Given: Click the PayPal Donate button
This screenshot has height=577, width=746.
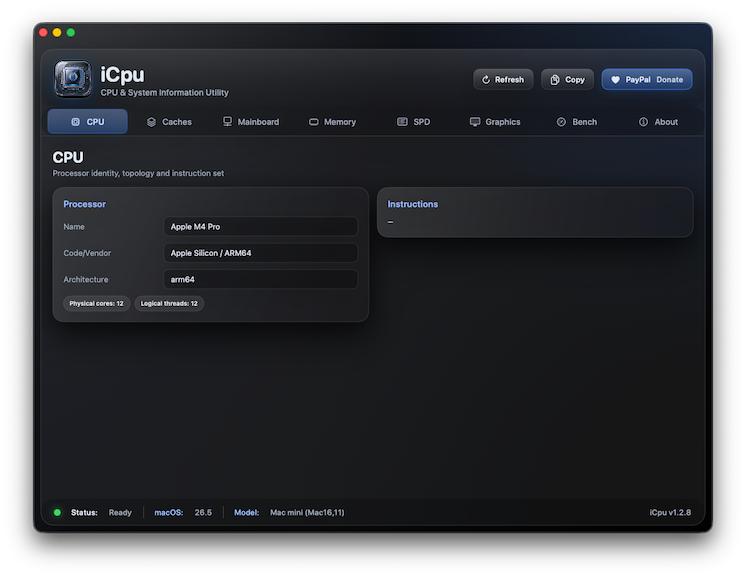Looking at the screenshot, I should (x=647, y=79).
